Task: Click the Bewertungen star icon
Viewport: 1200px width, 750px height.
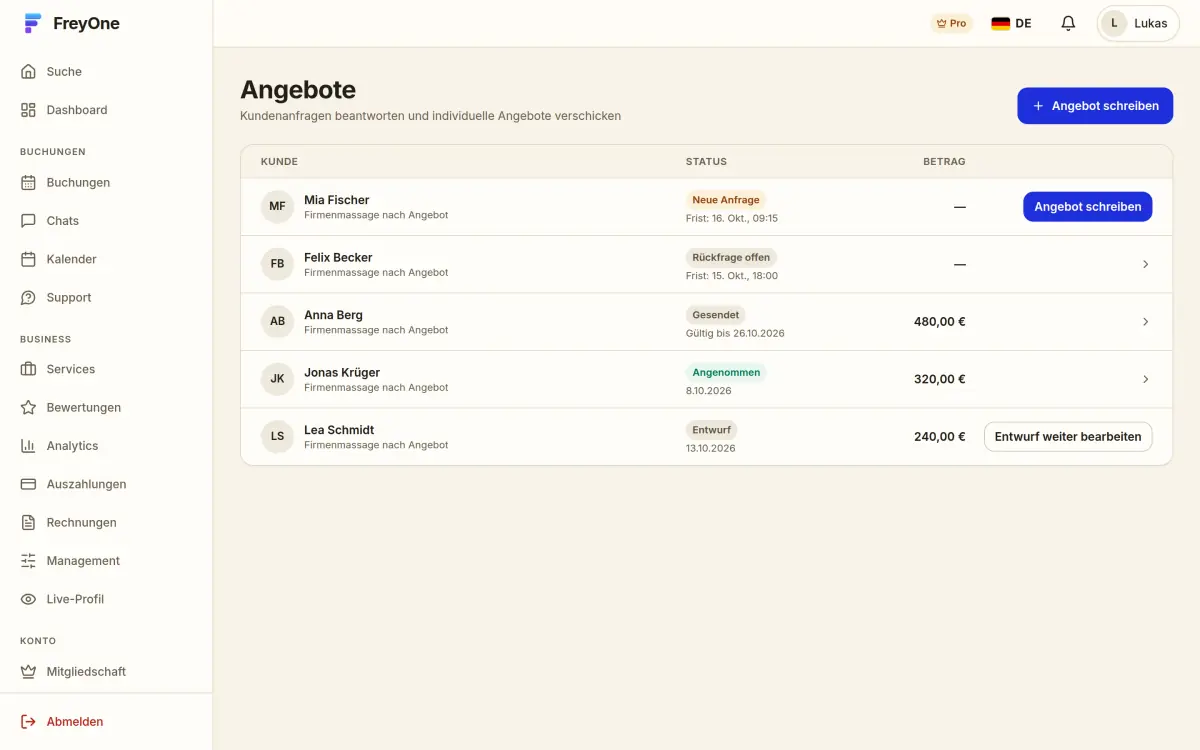Action: [x=28, y=408]
